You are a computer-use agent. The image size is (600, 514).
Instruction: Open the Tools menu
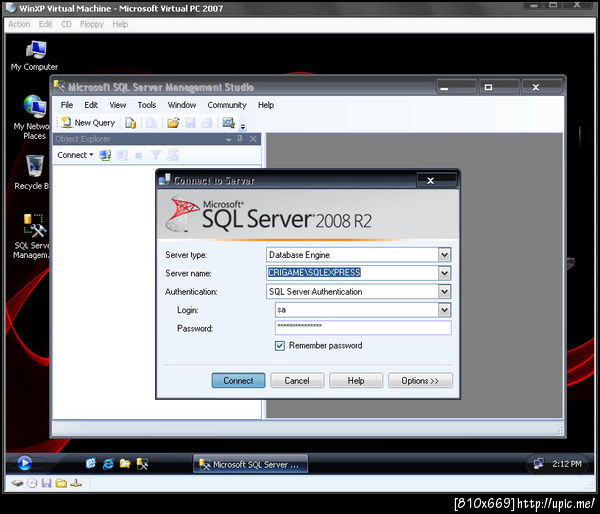[x=147, y=105]
